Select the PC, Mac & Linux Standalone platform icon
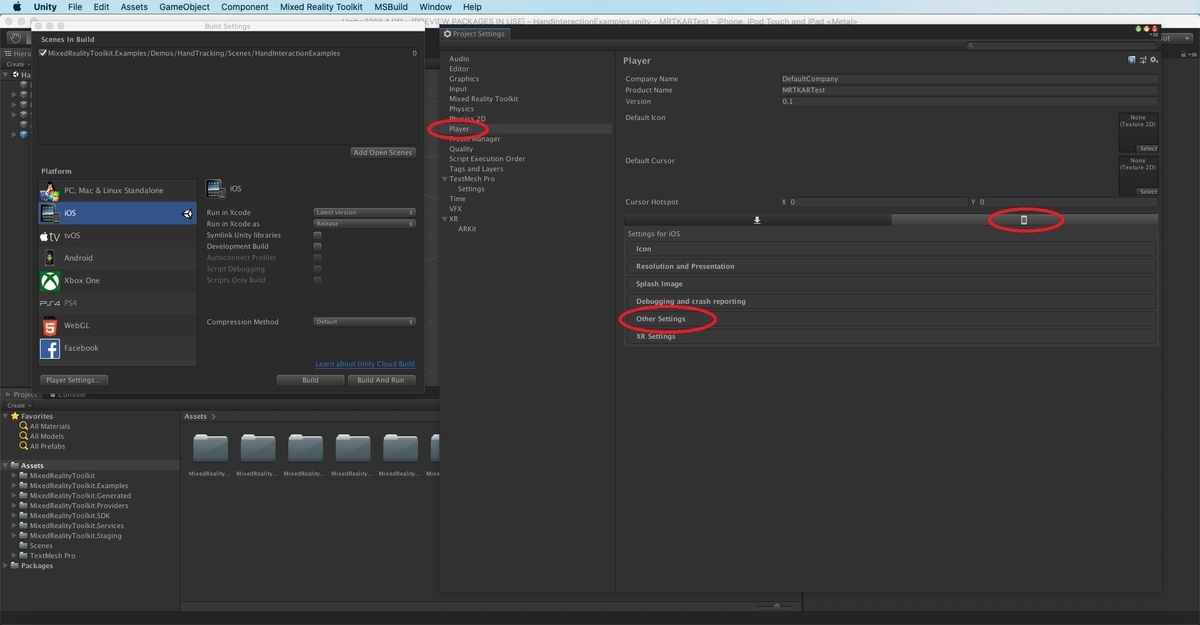The image size is (1200, 625). coord(50,190)
